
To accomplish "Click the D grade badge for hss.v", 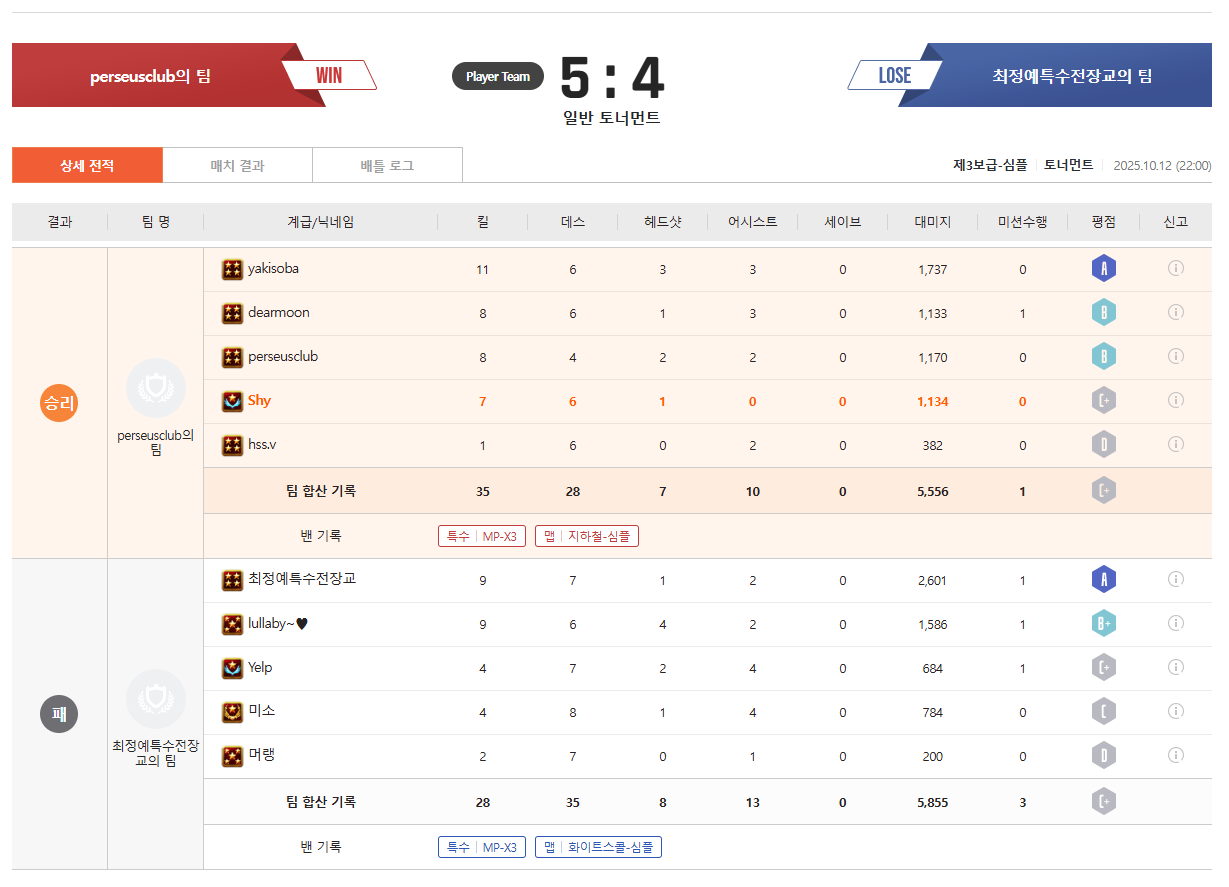I will click(1104, 445).
